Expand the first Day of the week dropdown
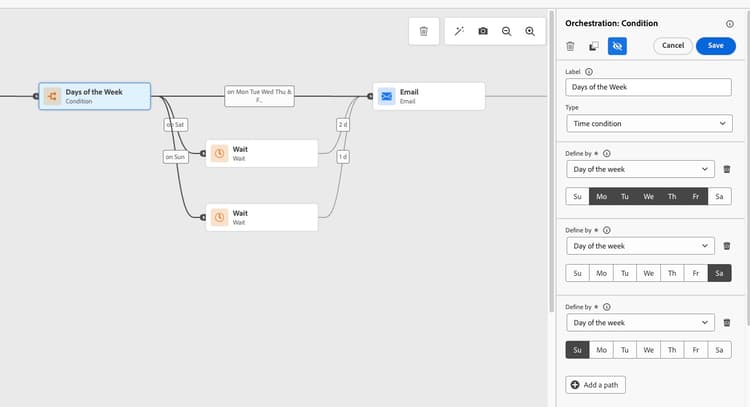This screenshot has width=750, height=407. click(x=640, y=169)
